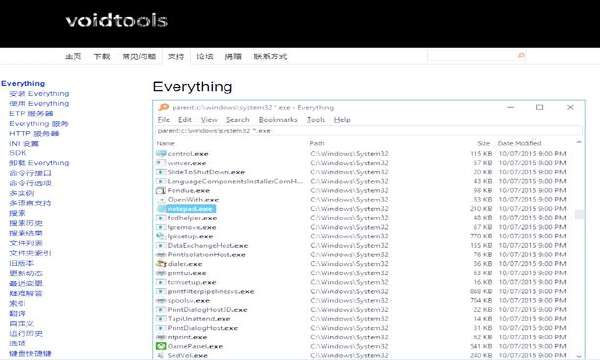Click the orange search magnifier icon
600x360 pixels.
click(x=521, y=56)
